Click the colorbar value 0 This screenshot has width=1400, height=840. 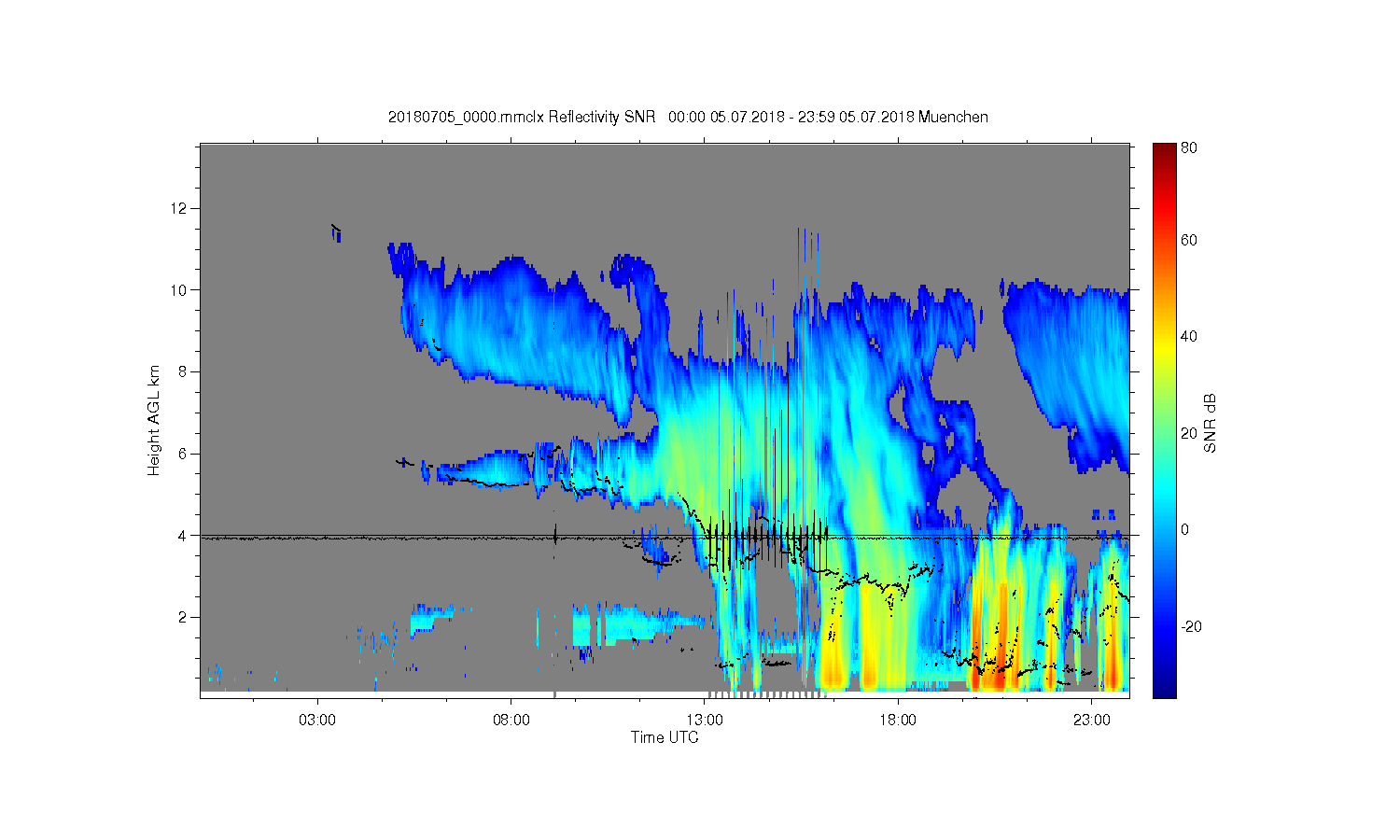[x=1185, y=529]
